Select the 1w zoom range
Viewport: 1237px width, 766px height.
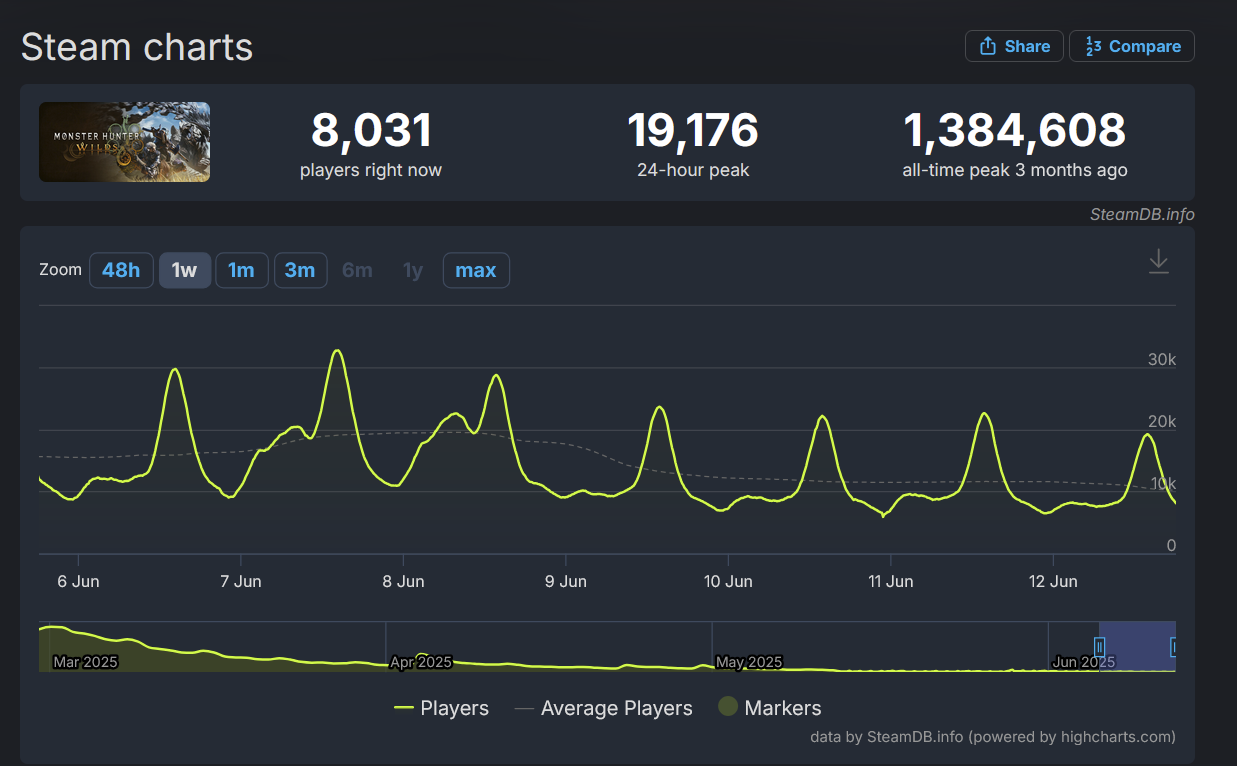184,270
